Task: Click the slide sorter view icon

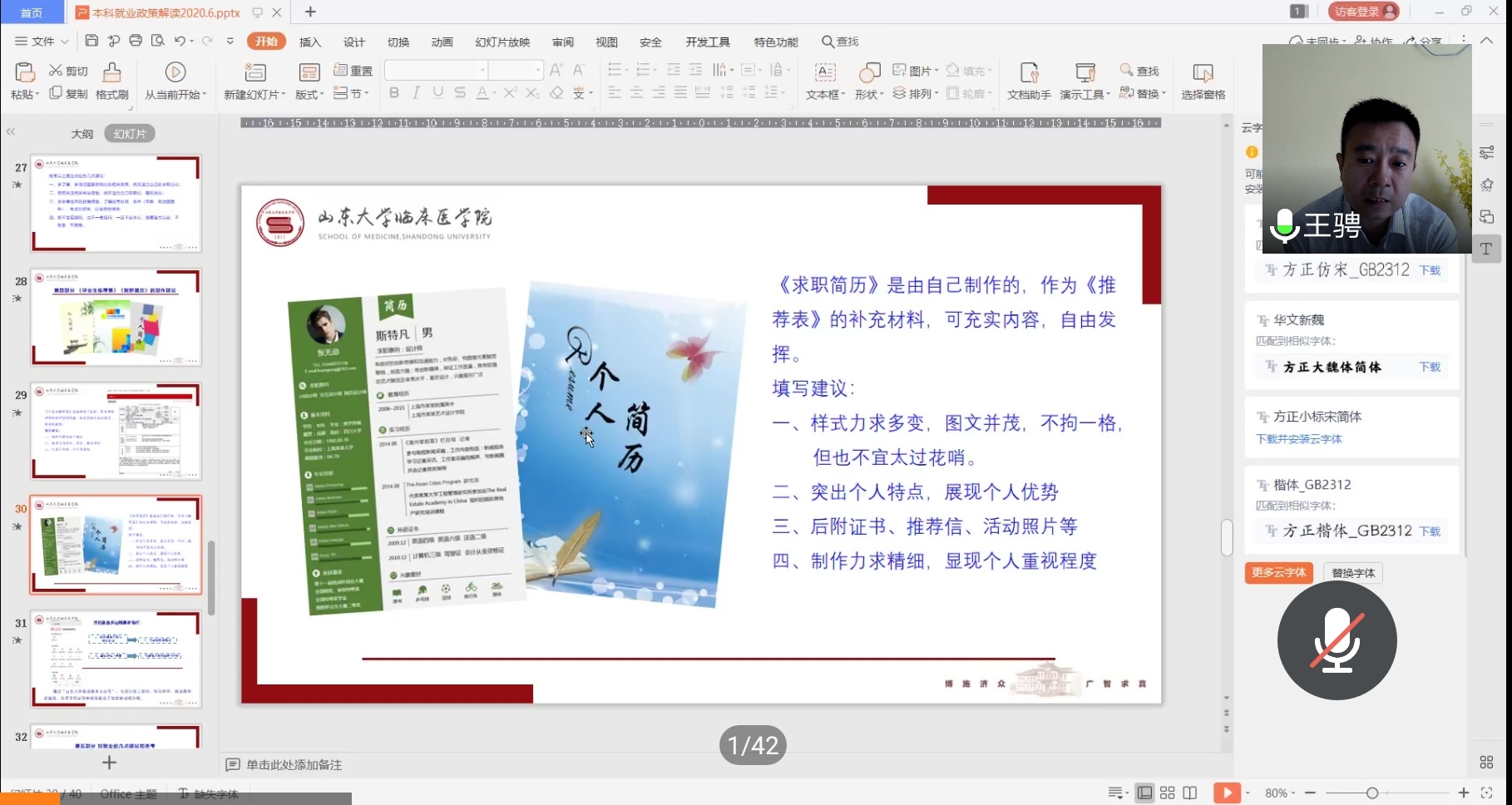Action: (1168, 793)
